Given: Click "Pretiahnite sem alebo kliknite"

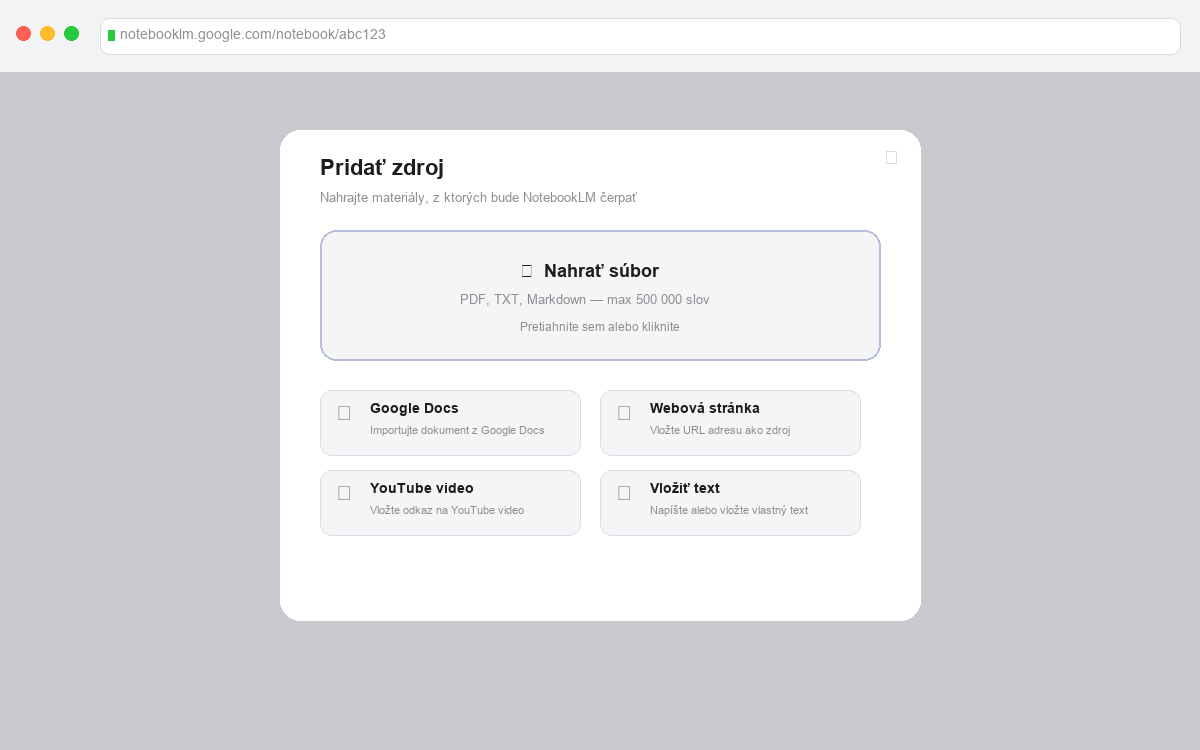Looking at the screenshot, I should pyautogui.click(x=600, y=327).
